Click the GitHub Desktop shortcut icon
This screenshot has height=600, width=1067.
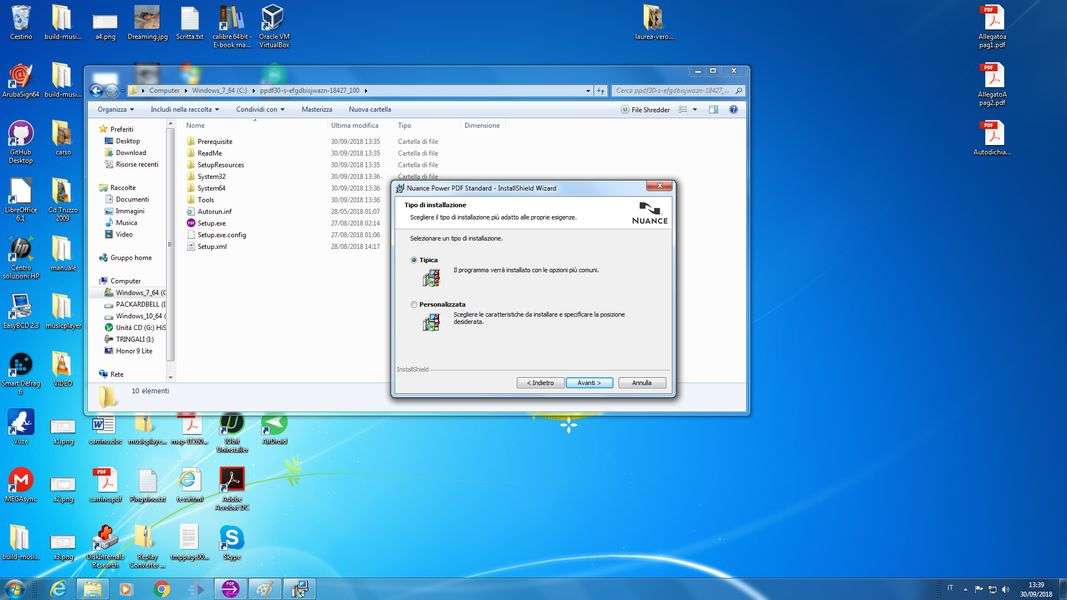click(x=20, y=134)
